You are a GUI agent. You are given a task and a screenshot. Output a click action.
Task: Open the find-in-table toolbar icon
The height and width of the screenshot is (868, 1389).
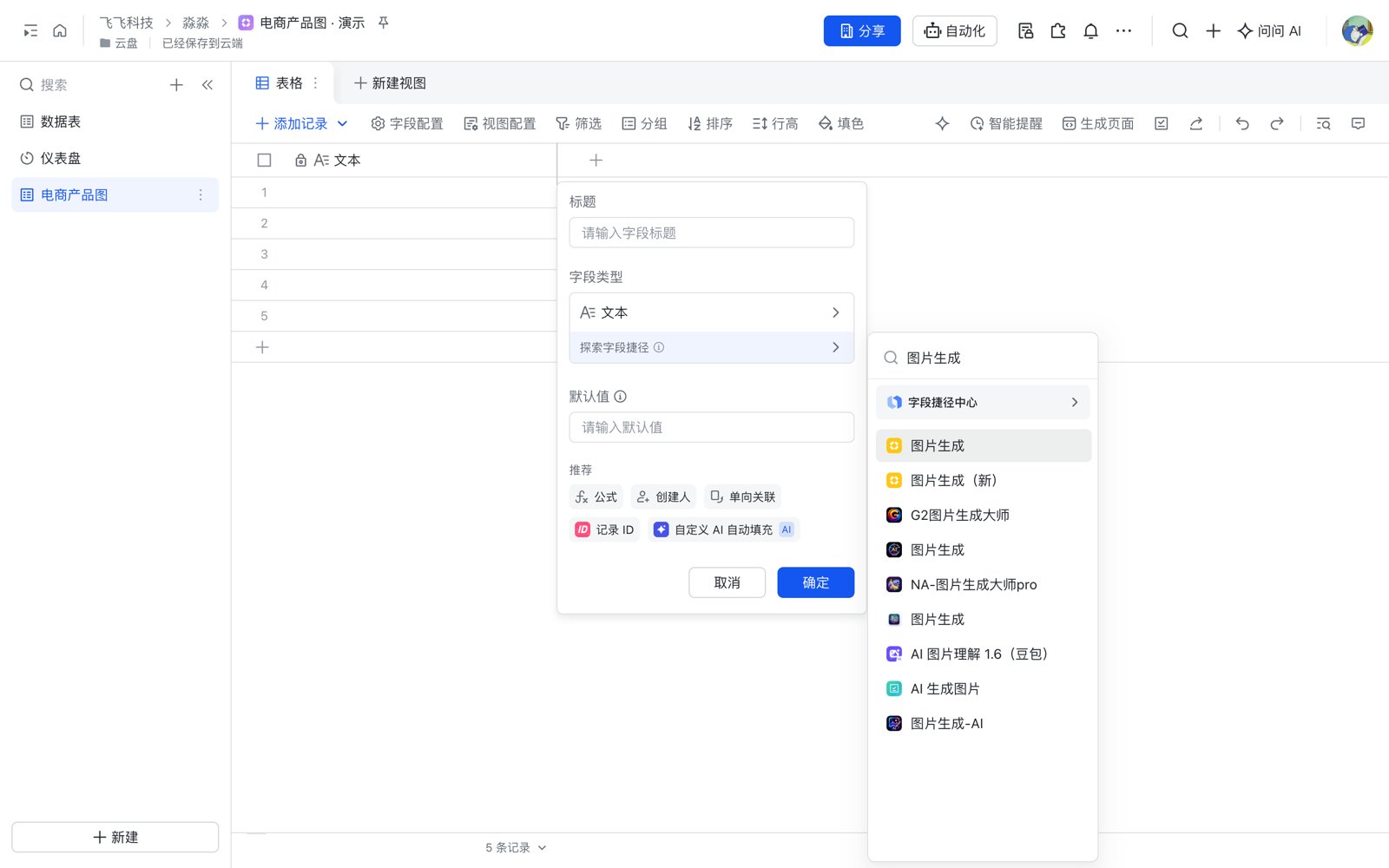(x=1323, y=124)
